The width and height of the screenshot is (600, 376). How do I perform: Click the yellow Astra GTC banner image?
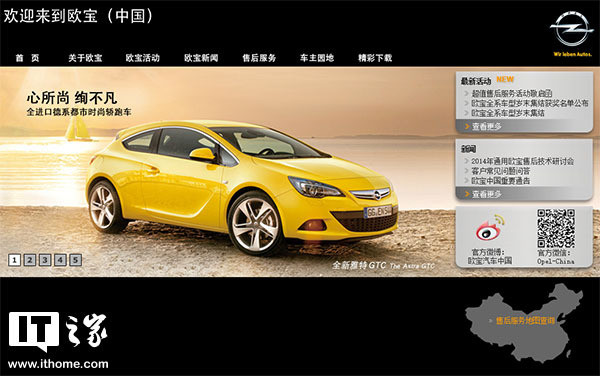(x=242, y=187)
